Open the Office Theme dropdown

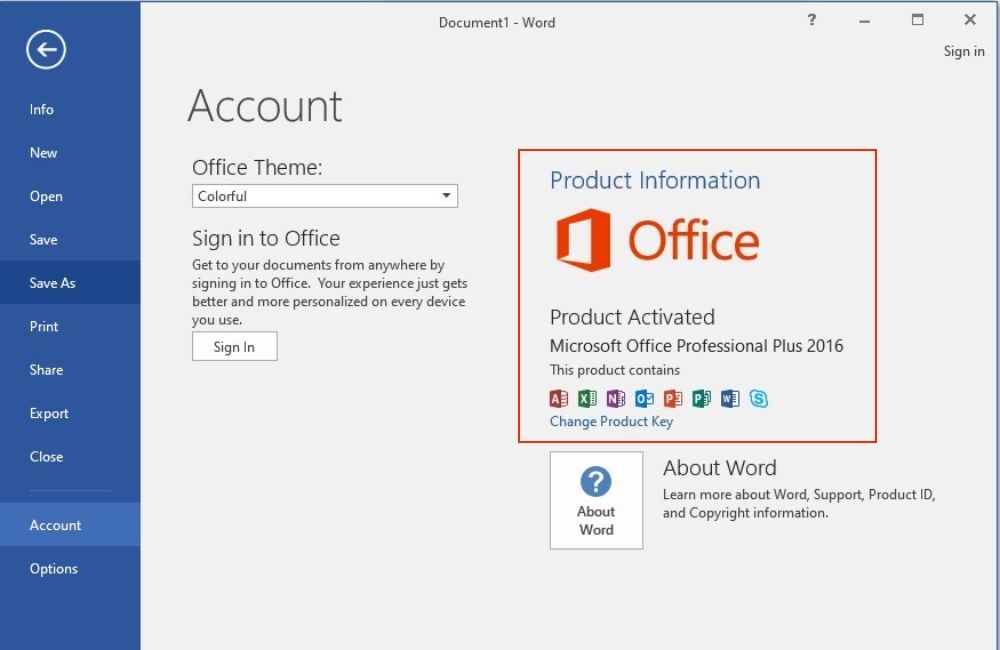tap(325, 196)
